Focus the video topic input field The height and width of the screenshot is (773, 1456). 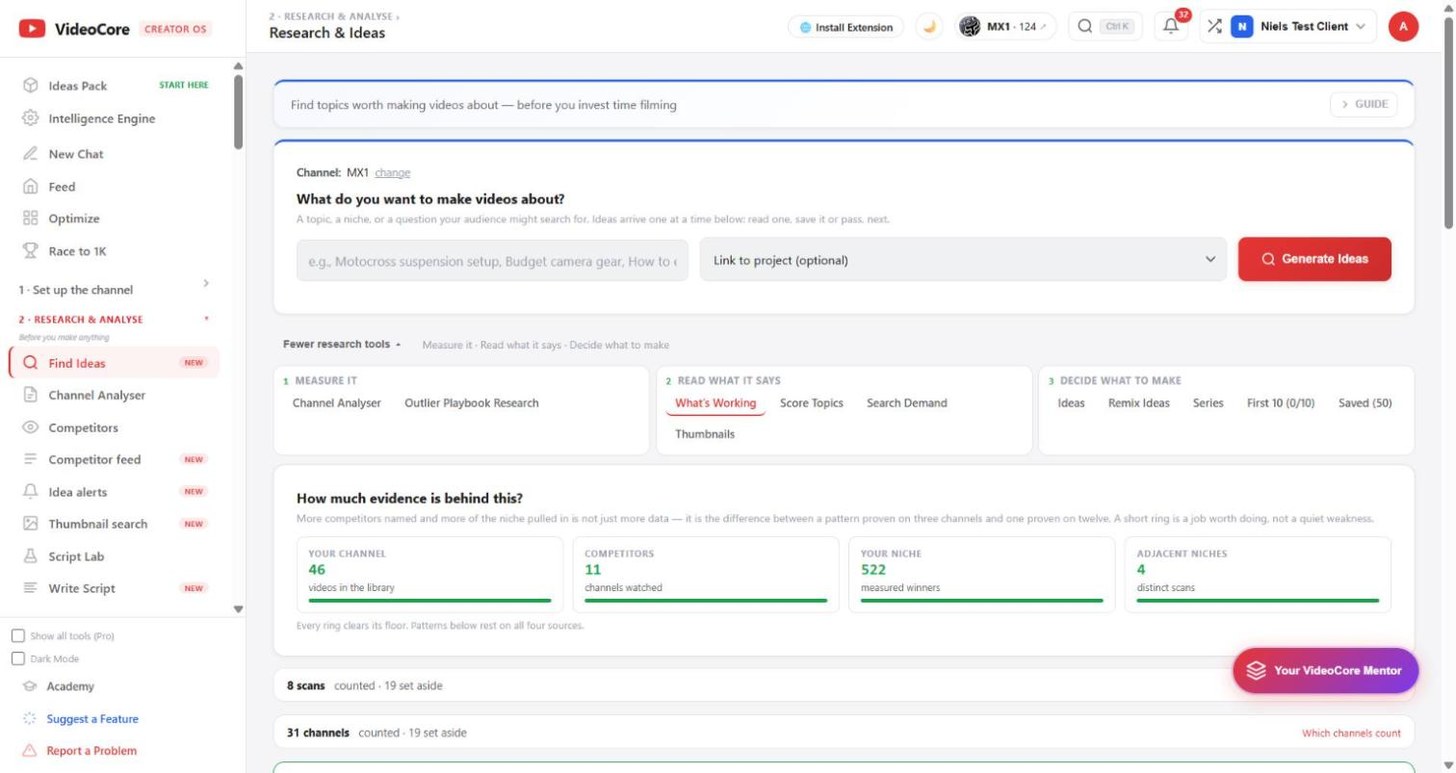(x=492, y=260)
